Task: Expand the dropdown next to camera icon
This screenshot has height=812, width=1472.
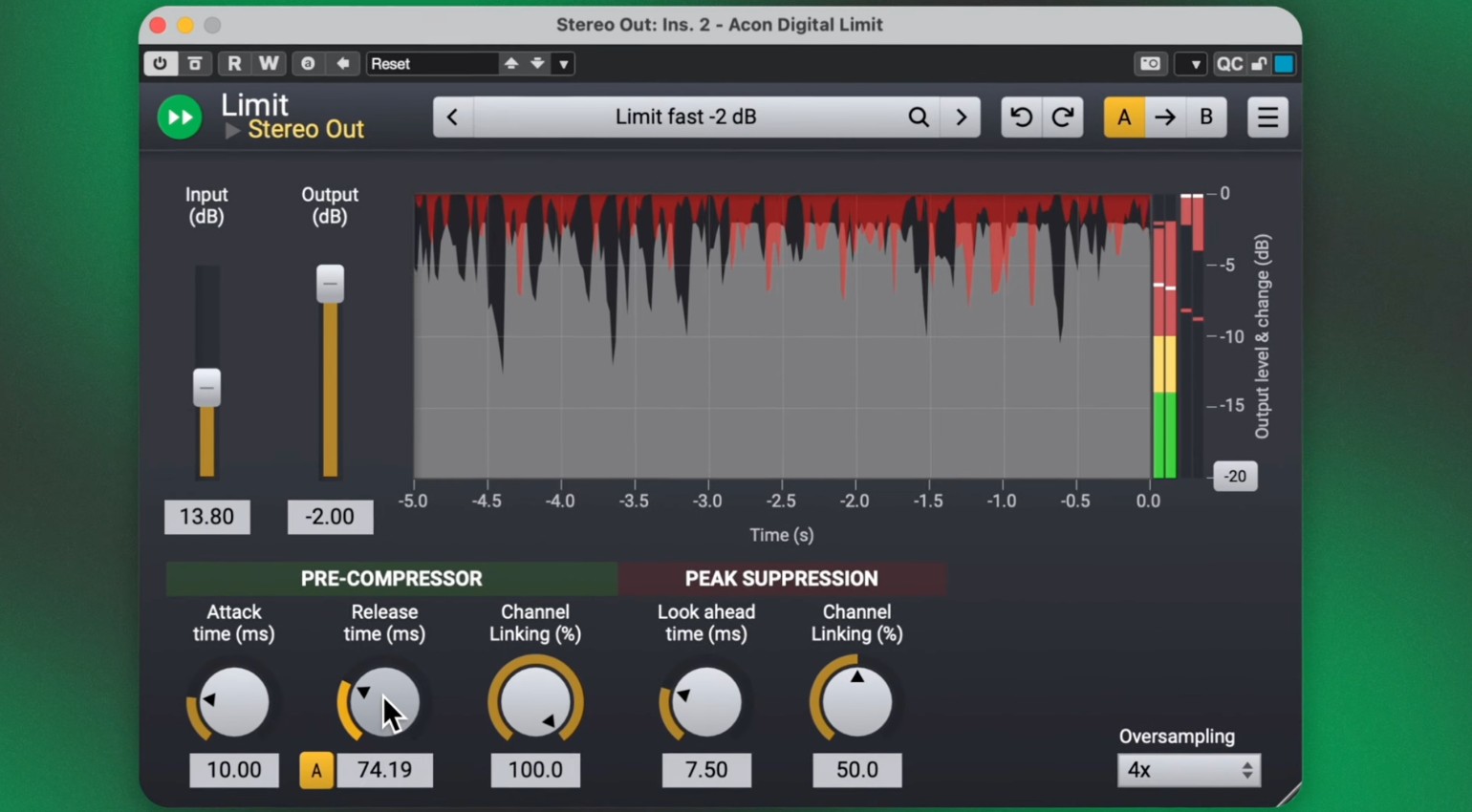Action: 1194,64
